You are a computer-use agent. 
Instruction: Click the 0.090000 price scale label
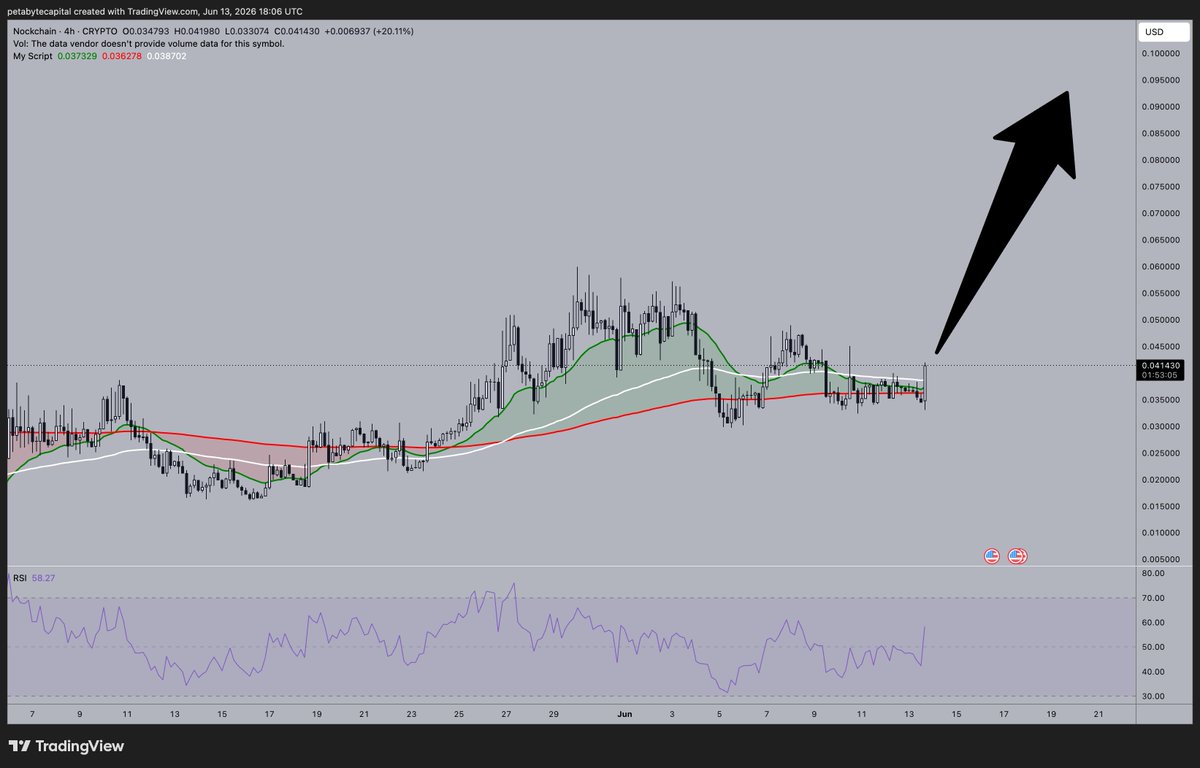pyautogui.click(x=1163, y=107)
